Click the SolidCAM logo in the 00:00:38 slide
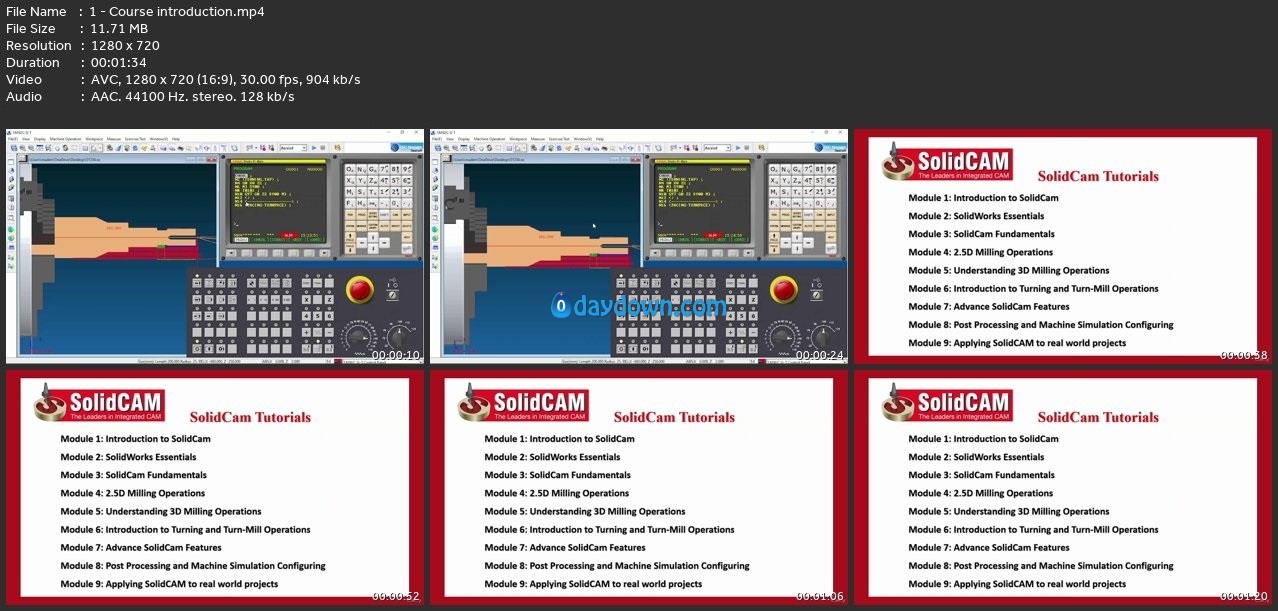The height and width of the screenshot is (611, 1278). (x=947, y=163)
